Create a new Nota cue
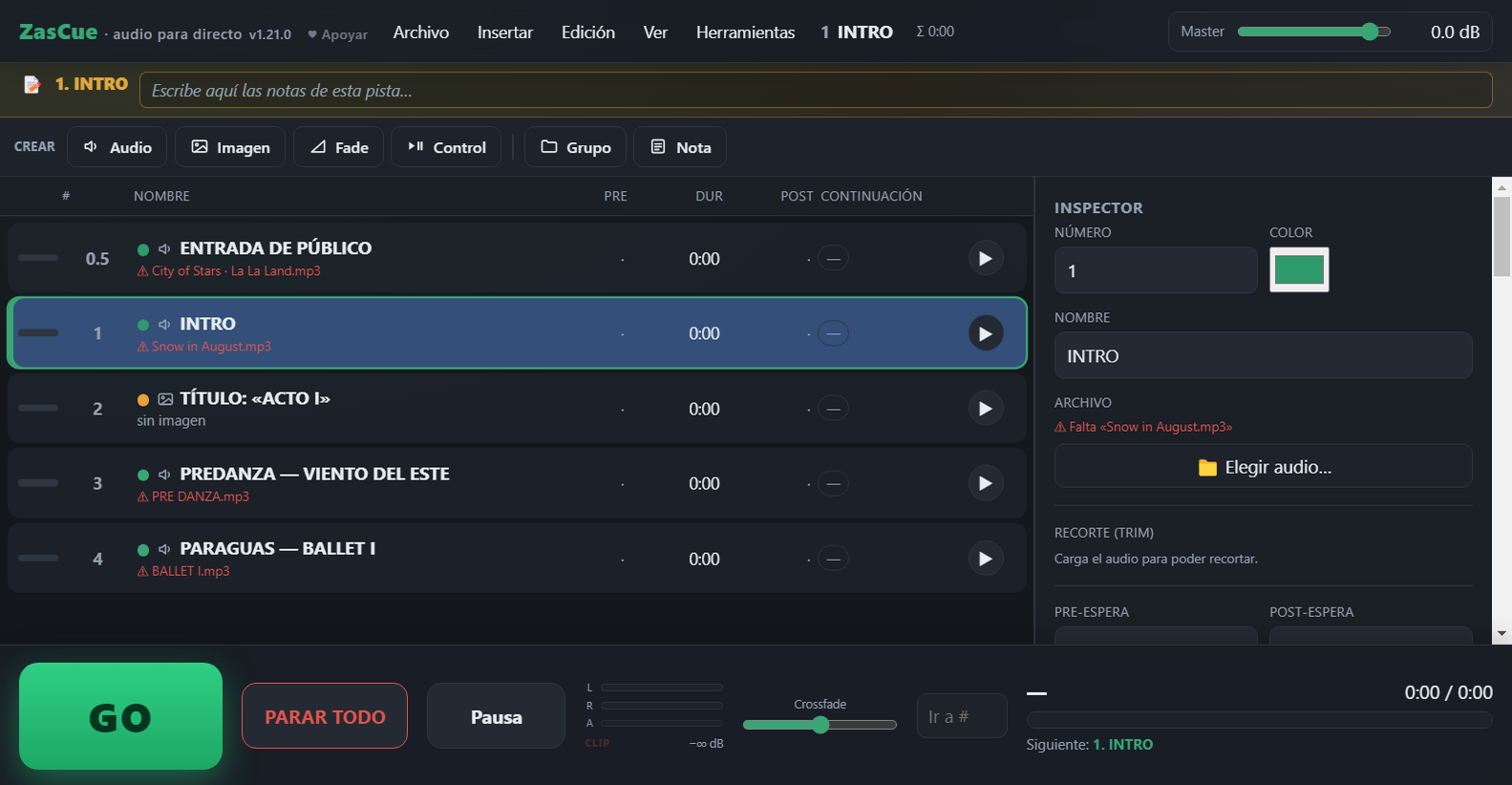The image size is (1512, 785). (x=680, y=147)
